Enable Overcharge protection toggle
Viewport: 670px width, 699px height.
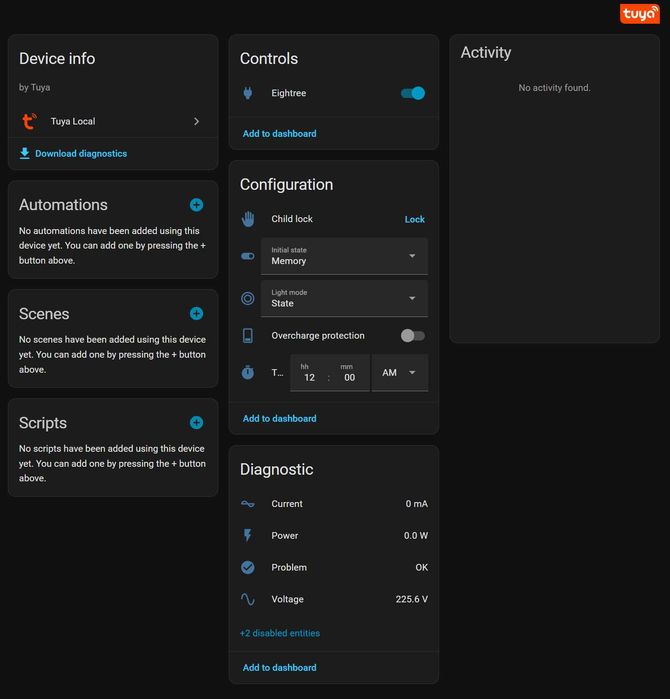coord(413,336)
